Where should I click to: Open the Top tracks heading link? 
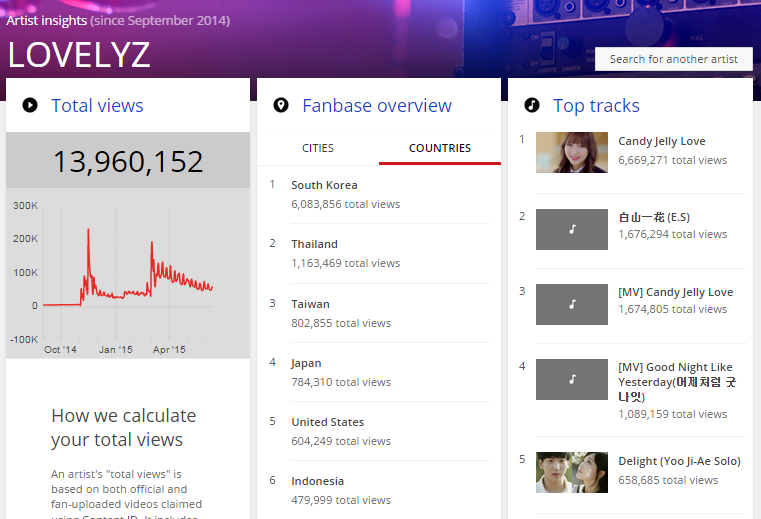click(x=596, y=105)
